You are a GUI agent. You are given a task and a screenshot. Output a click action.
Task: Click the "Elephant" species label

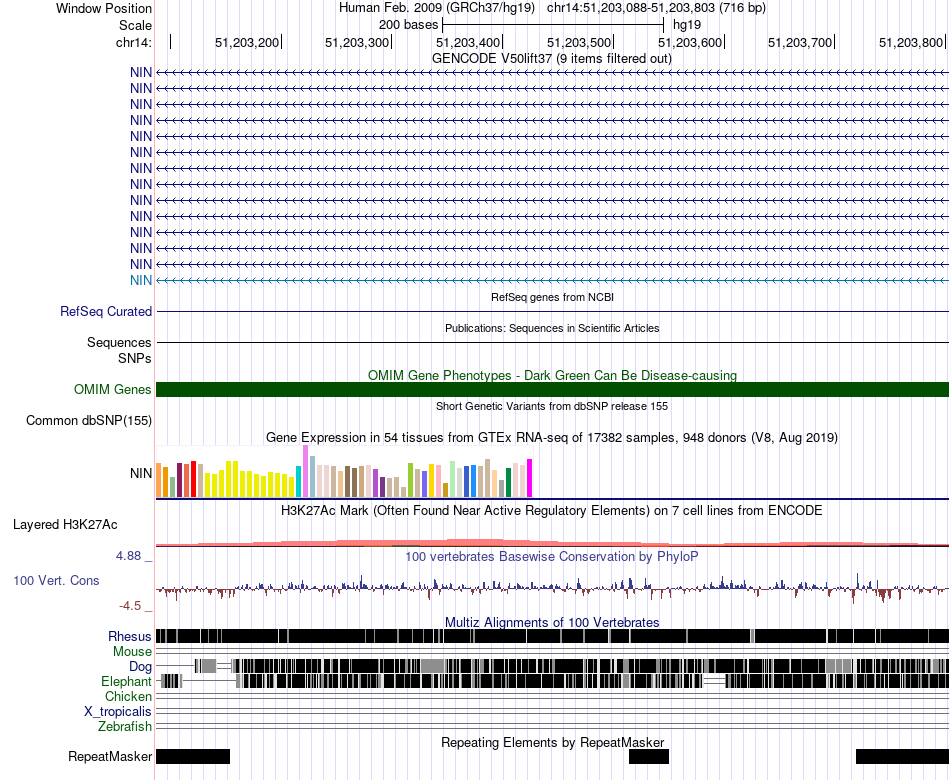click(126, 681)
